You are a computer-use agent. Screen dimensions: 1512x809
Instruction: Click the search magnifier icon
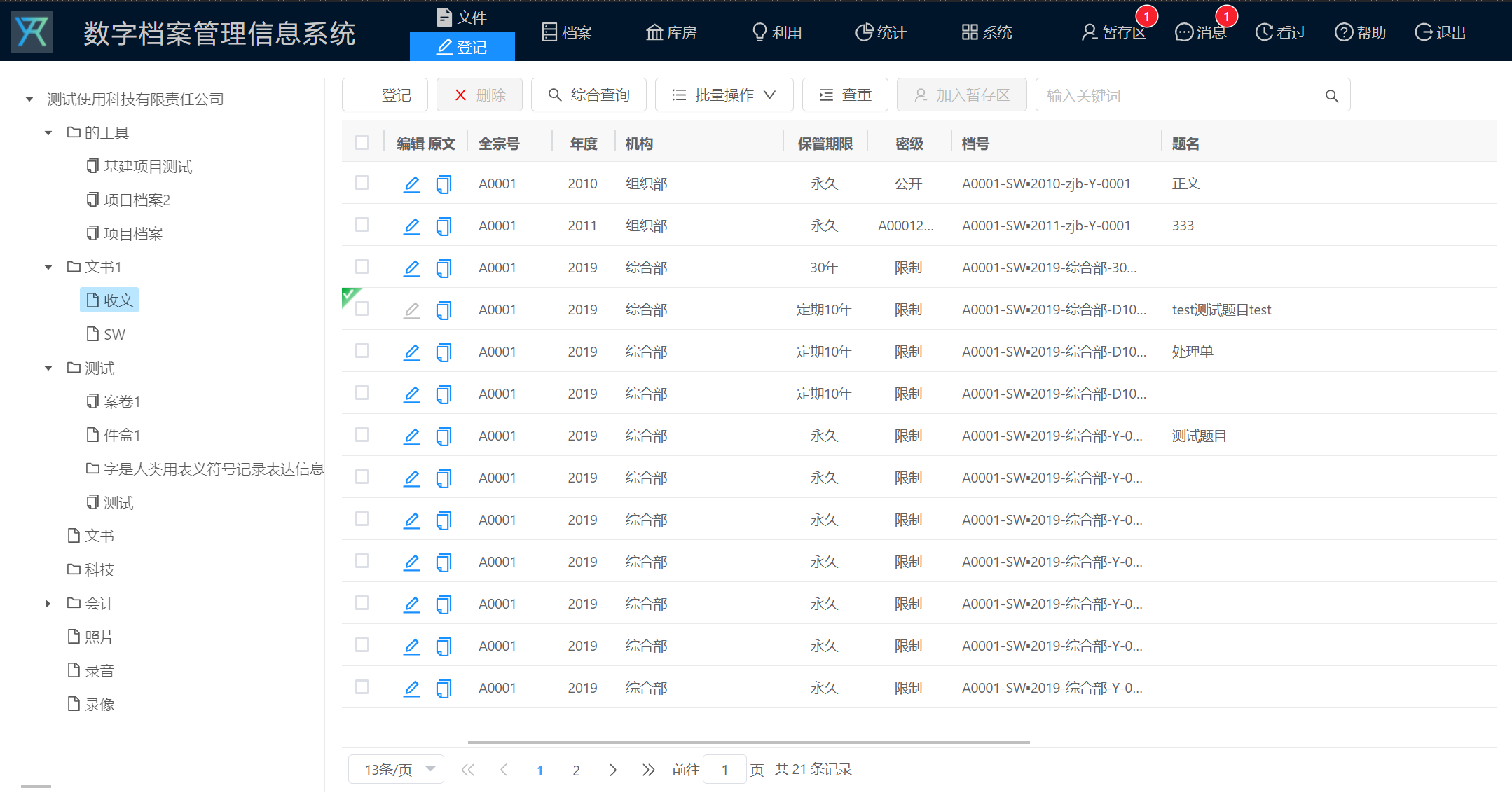coord(1332,96)
